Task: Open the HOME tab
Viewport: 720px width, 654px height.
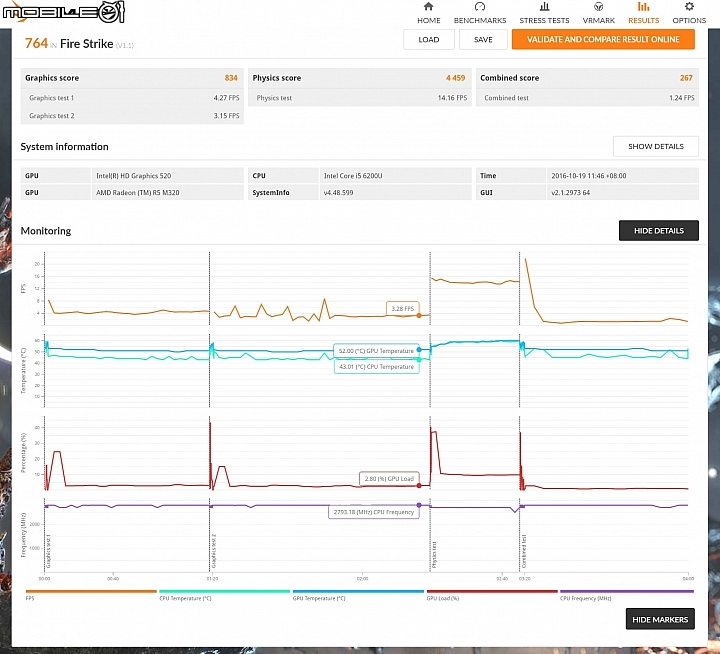Action: 428,20
